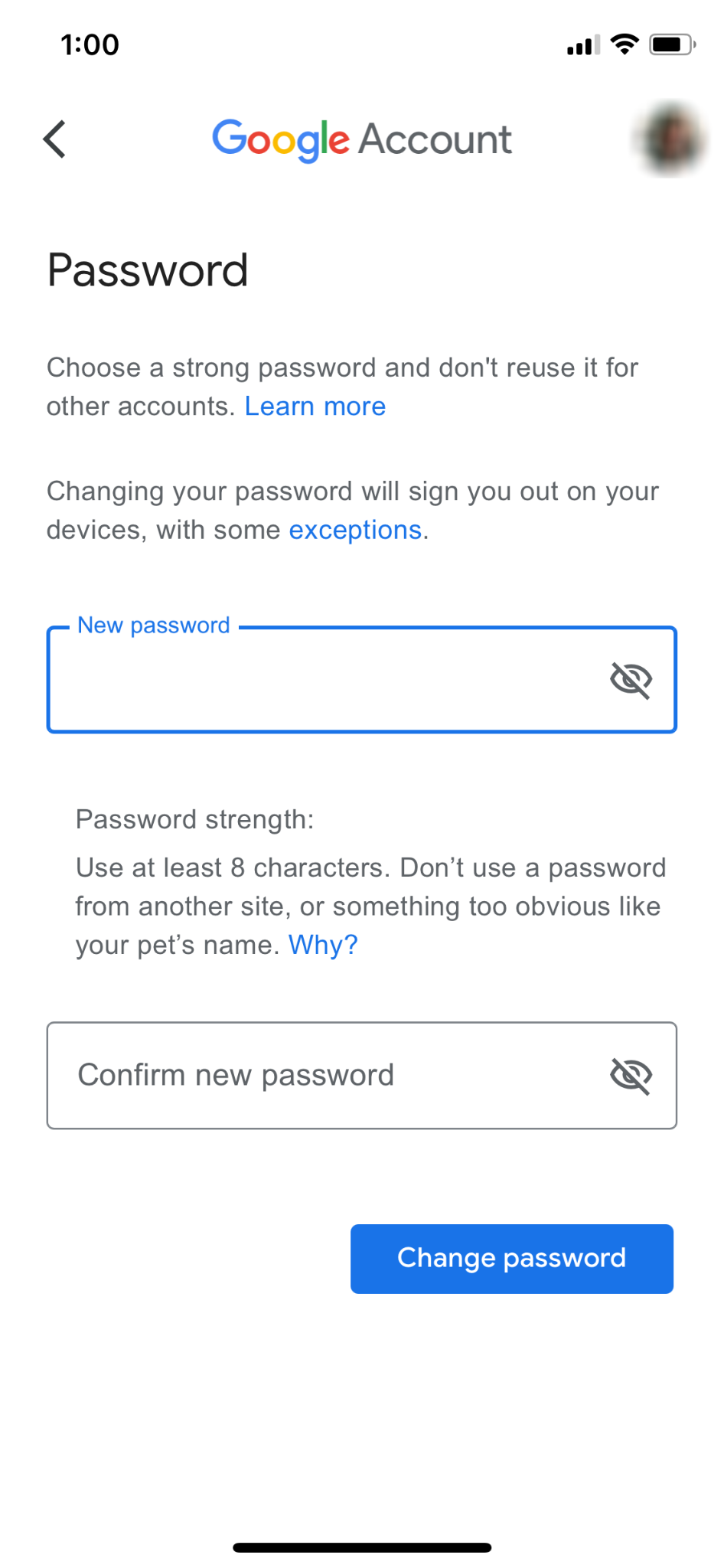Screen dimensions: 724x1568
Task: Tap the crossed-out eye icon in New password field
Action: pos(633,678)
